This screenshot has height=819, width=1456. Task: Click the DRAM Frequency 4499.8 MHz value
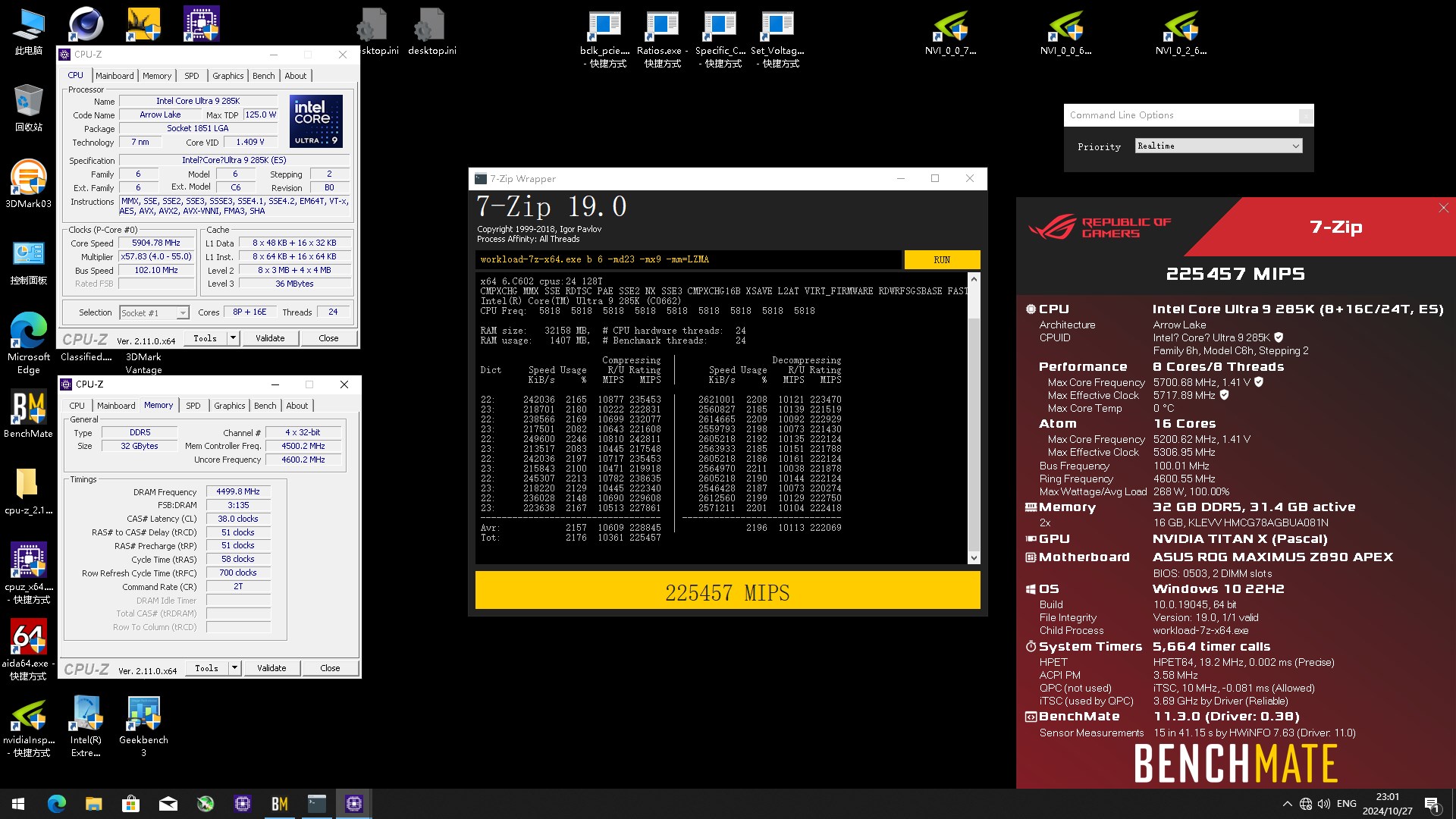[x=238, y=491]
